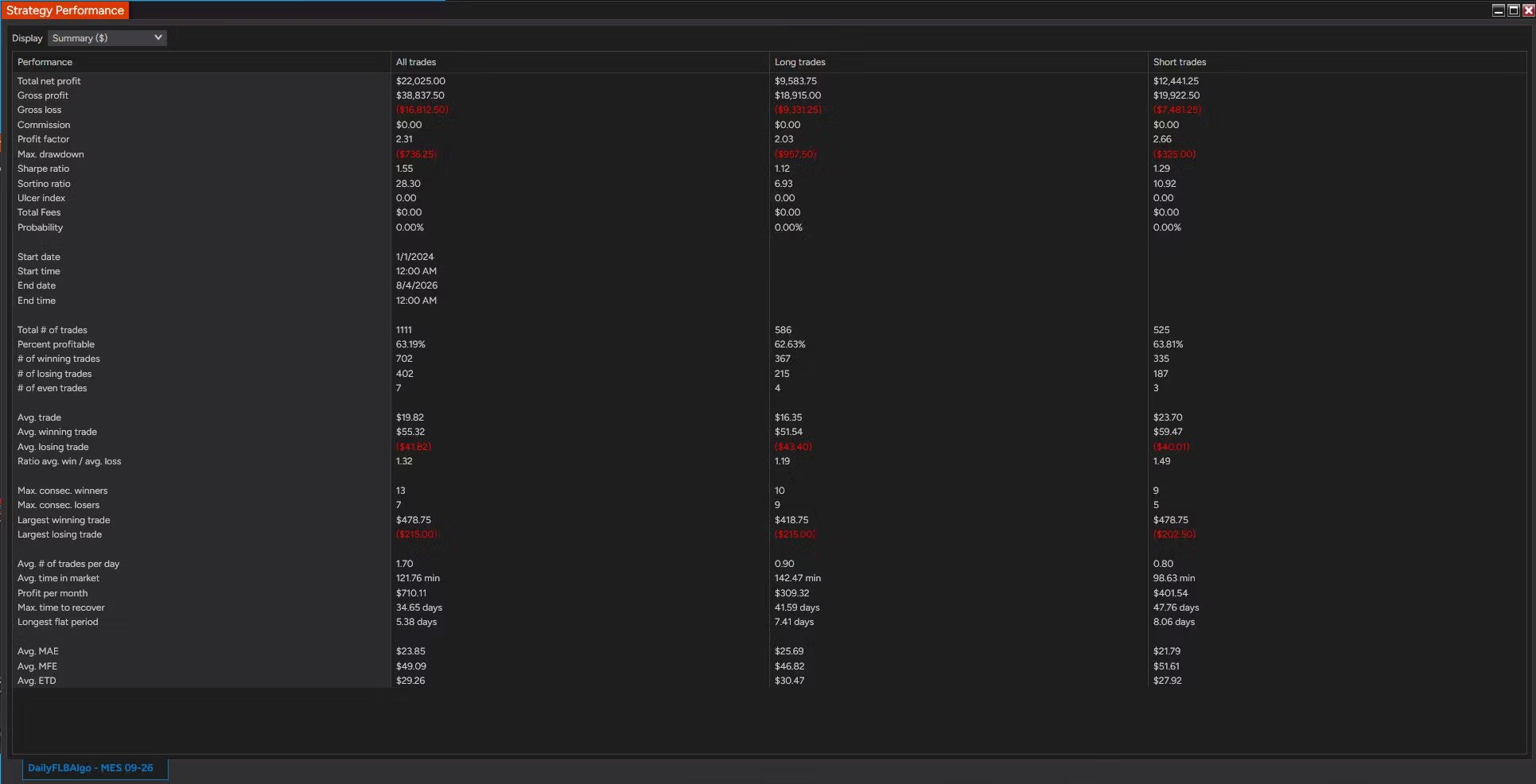
Task: Click the $22,025.00 total net profit value
Action: pyautogui.click(x=421, y=81)
